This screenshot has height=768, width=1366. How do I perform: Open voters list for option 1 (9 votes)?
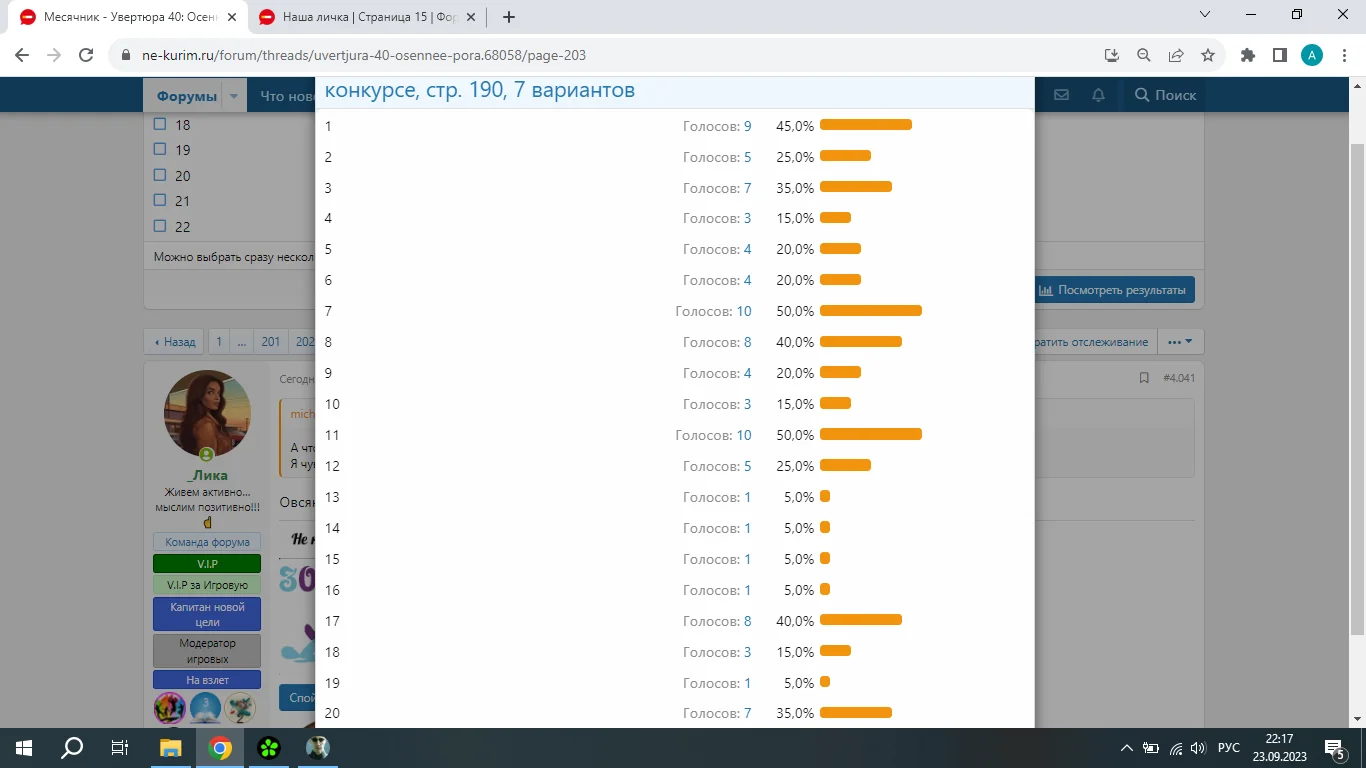tap(748, 126)
